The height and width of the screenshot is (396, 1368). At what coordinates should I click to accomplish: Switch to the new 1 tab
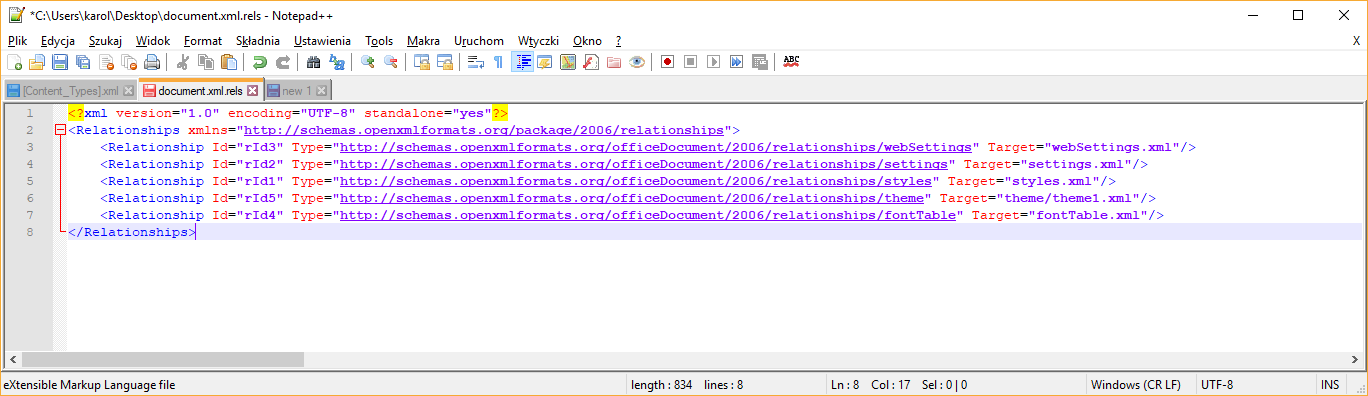297,91
